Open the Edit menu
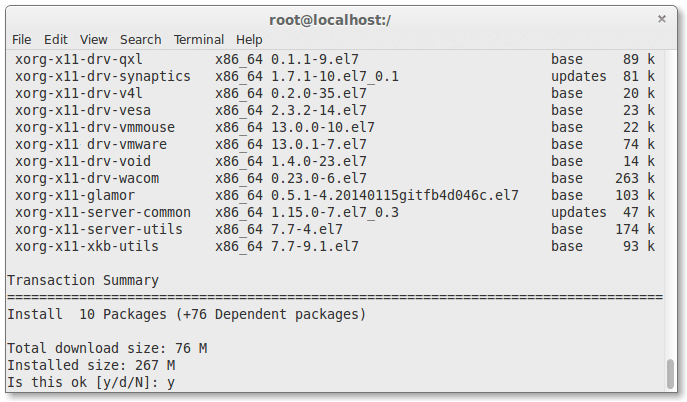The image size is (687, 402). click(55, 40)
